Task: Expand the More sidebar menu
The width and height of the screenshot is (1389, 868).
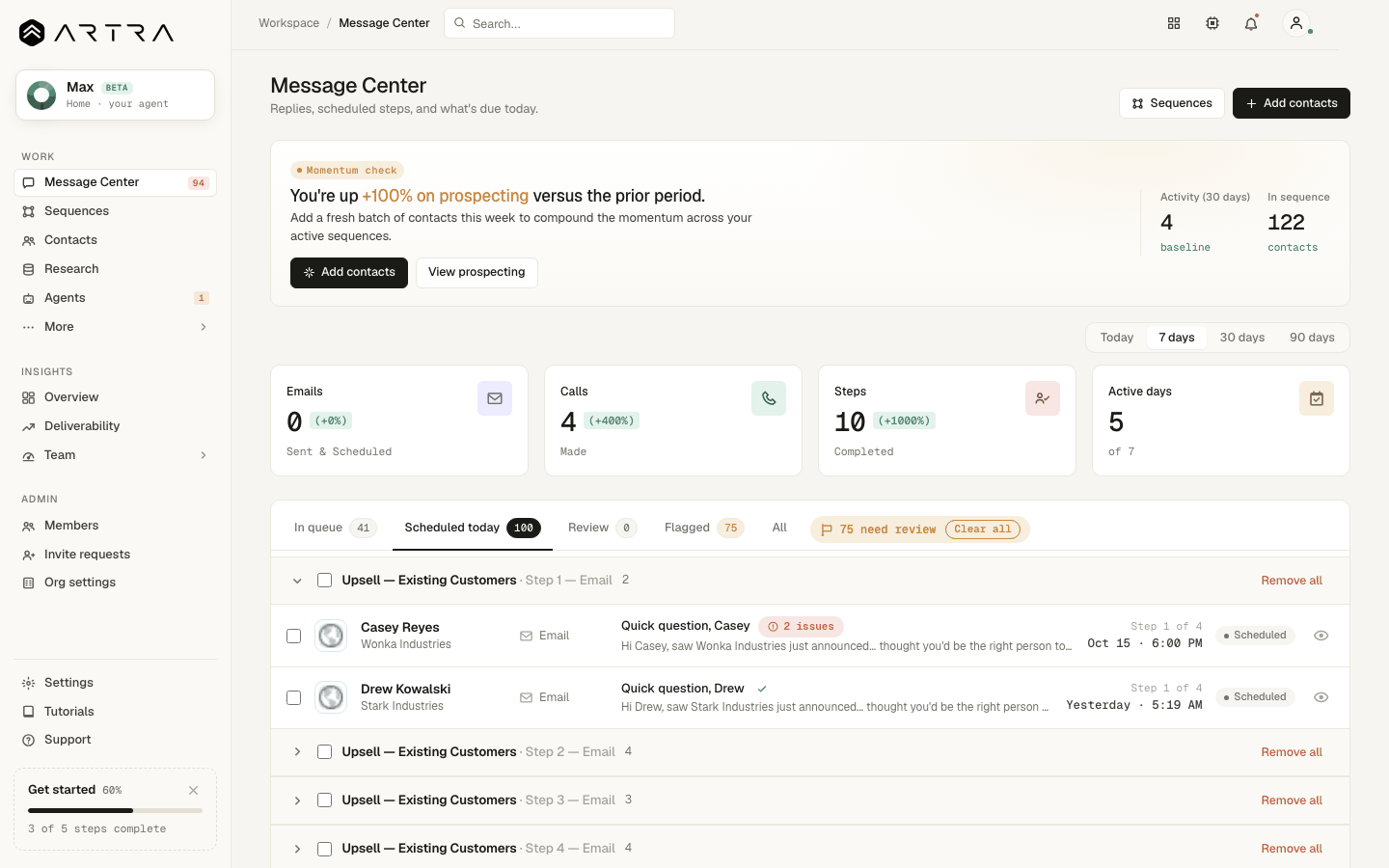Action: (x=115, y=327)
